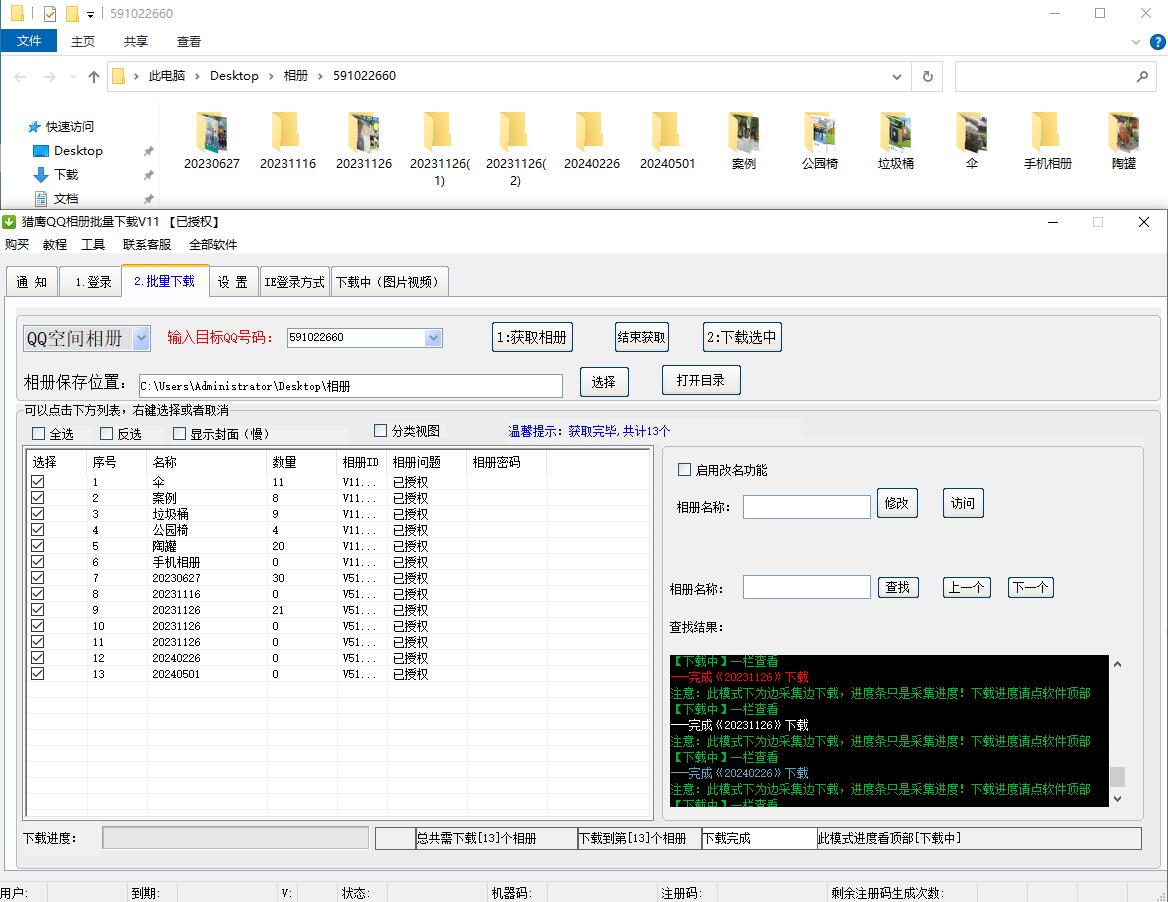This screenshot has height=902, width=1168.
Task: Click 1:获取相册 button
Action: point(532,337)
